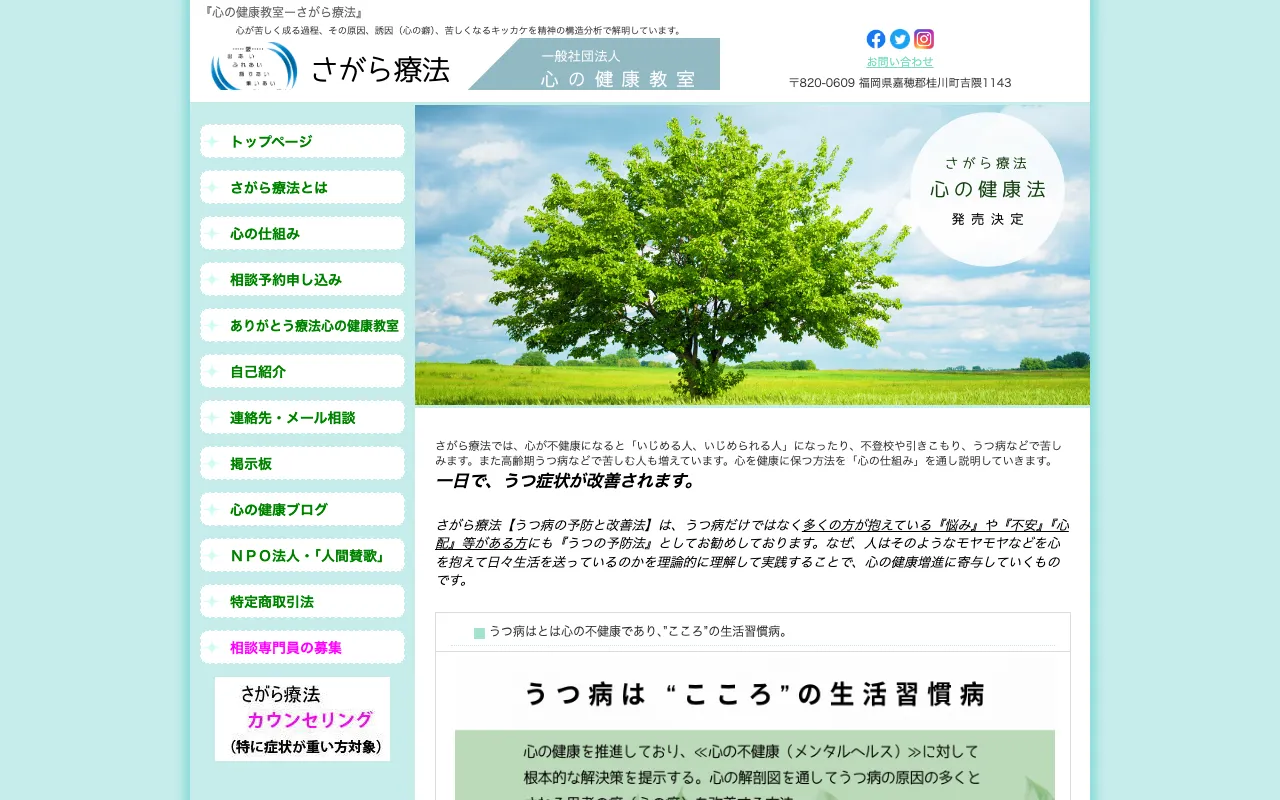Viewport: 1280px width, 800px height.
Task: Open the お問い合わせ contact link
Action: point(900,62)
